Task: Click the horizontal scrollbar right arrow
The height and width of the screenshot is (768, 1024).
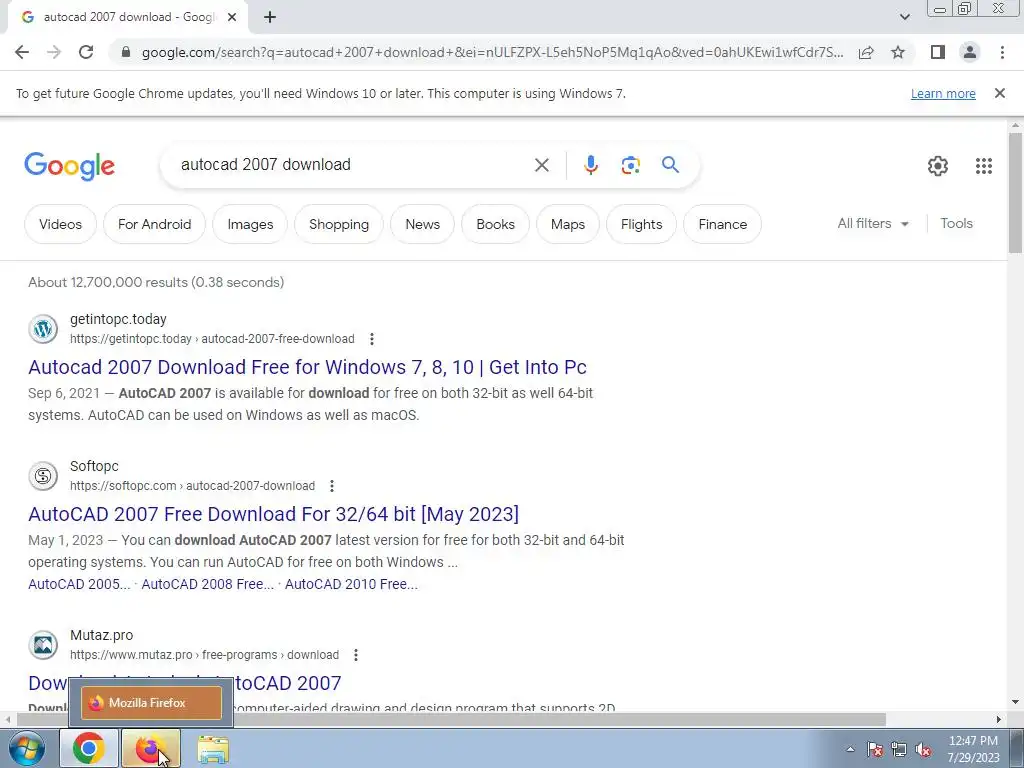Action: pyautogui.click(x=999, y=720)
